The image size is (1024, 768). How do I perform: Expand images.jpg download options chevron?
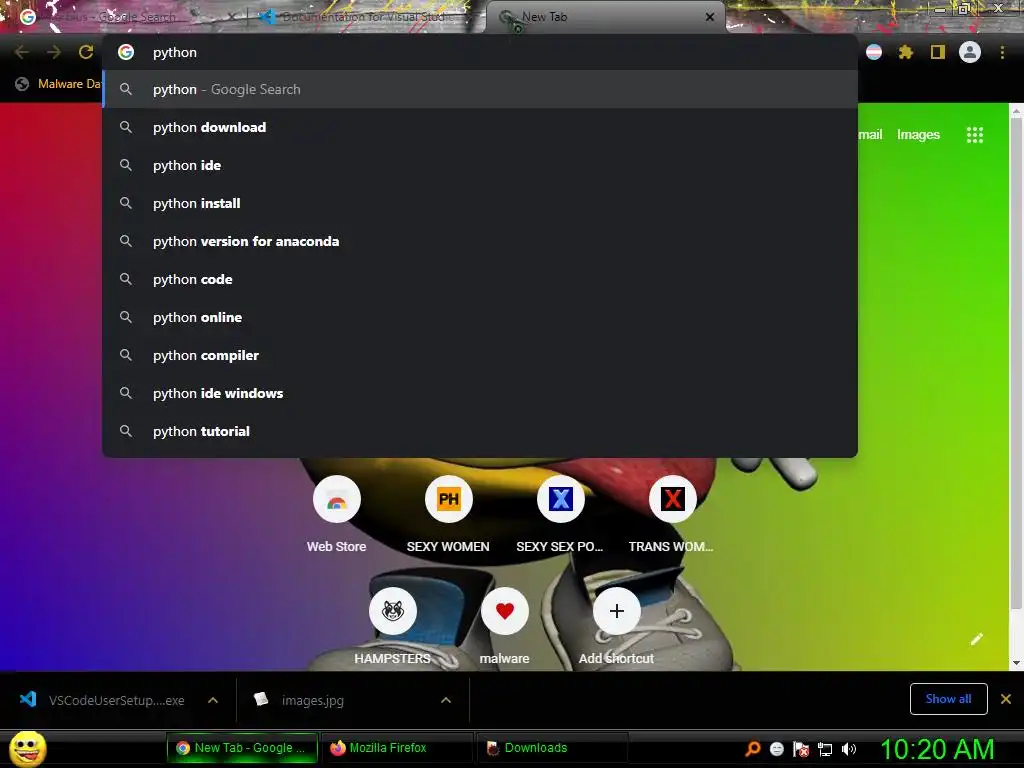(446, 700)
